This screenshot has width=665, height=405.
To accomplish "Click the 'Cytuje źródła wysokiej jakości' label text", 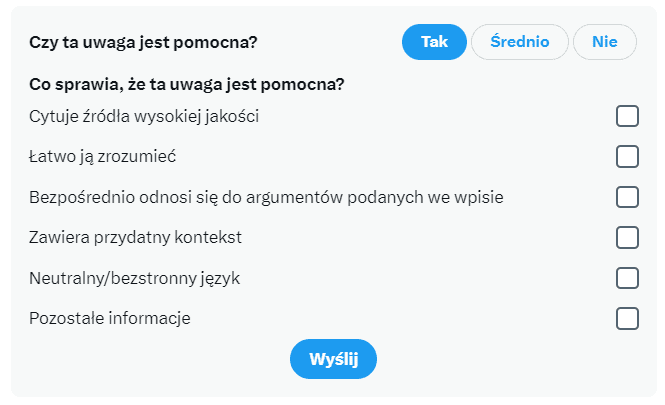I will (x=144, y=117).
